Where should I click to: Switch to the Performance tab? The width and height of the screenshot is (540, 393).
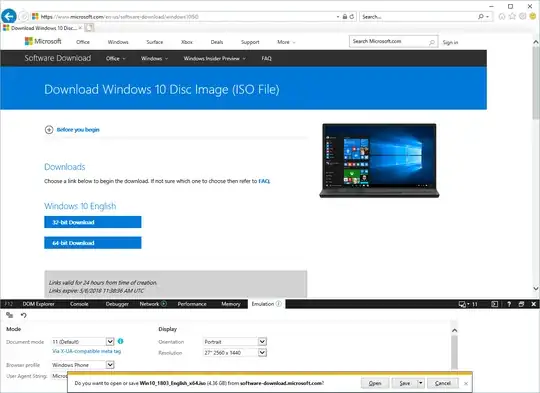[192, 304]
